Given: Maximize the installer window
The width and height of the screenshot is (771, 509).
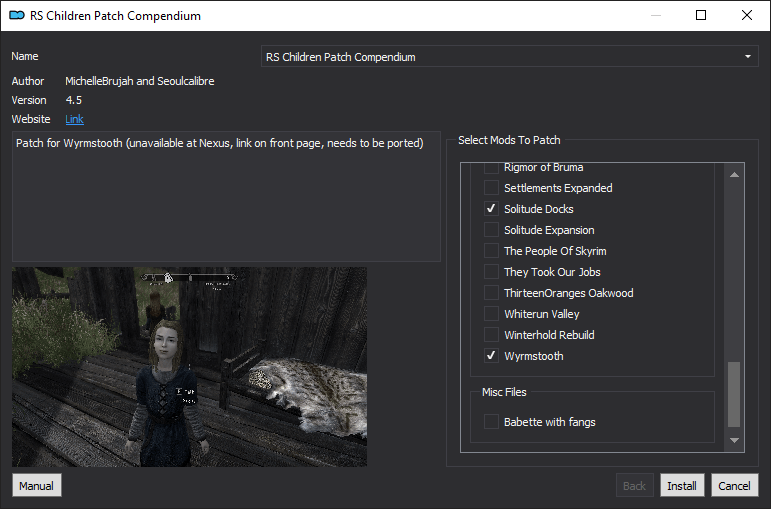Looking at the screenshot, I should point(701,15).
